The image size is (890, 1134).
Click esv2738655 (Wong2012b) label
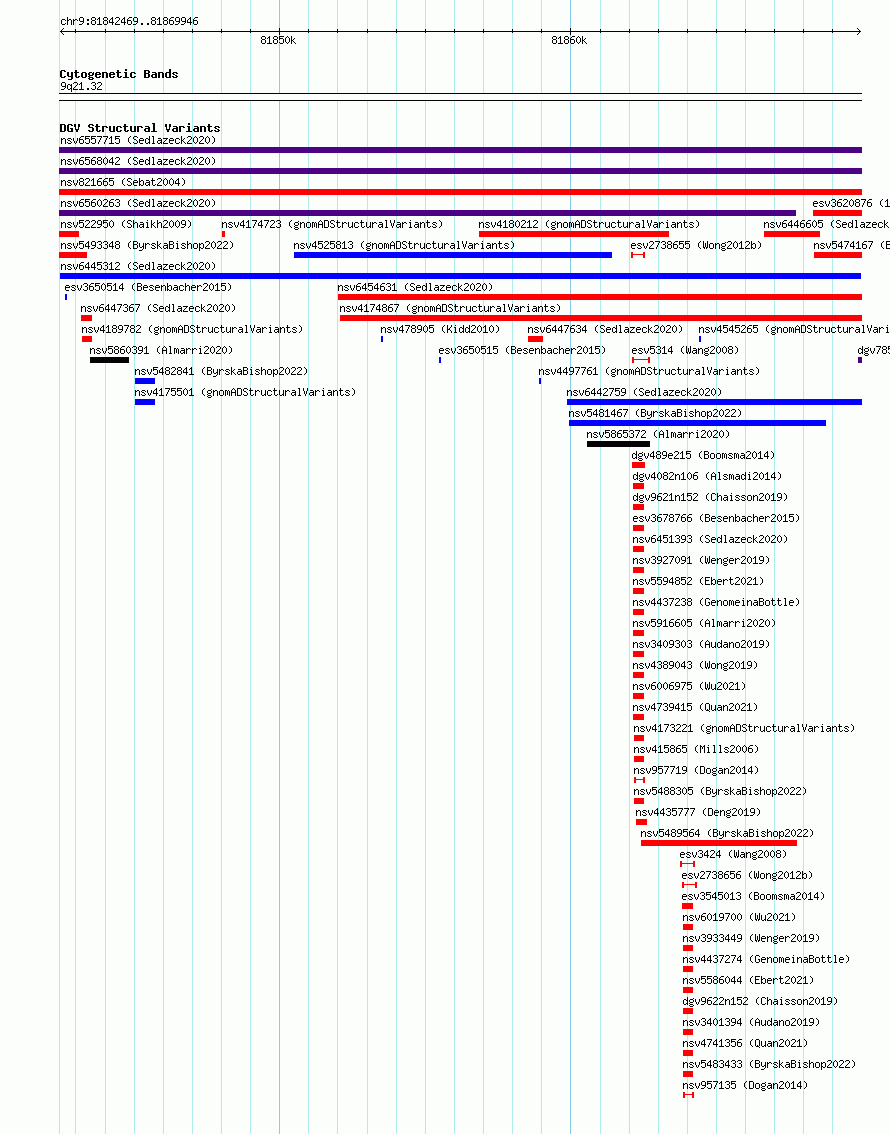click(696, 245)
